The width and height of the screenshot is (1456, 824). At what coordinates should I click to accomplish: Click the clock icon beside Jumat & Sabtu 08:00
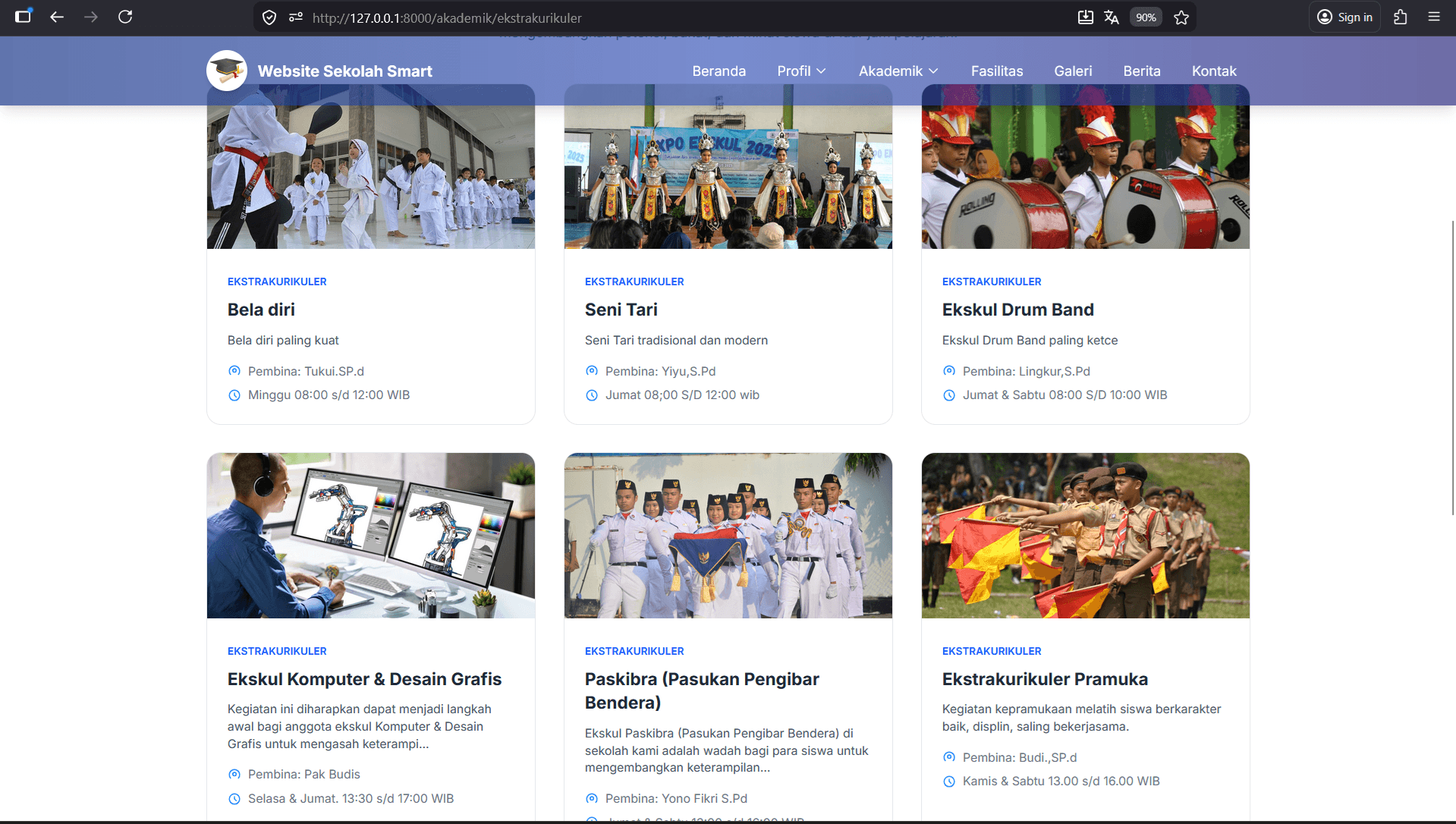[x=949, y=395]
